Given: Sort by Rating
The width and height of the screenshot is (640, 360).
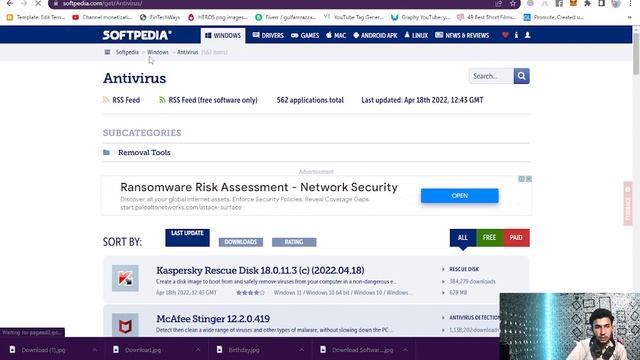Looking at the screenshot, I should [294, 242].
